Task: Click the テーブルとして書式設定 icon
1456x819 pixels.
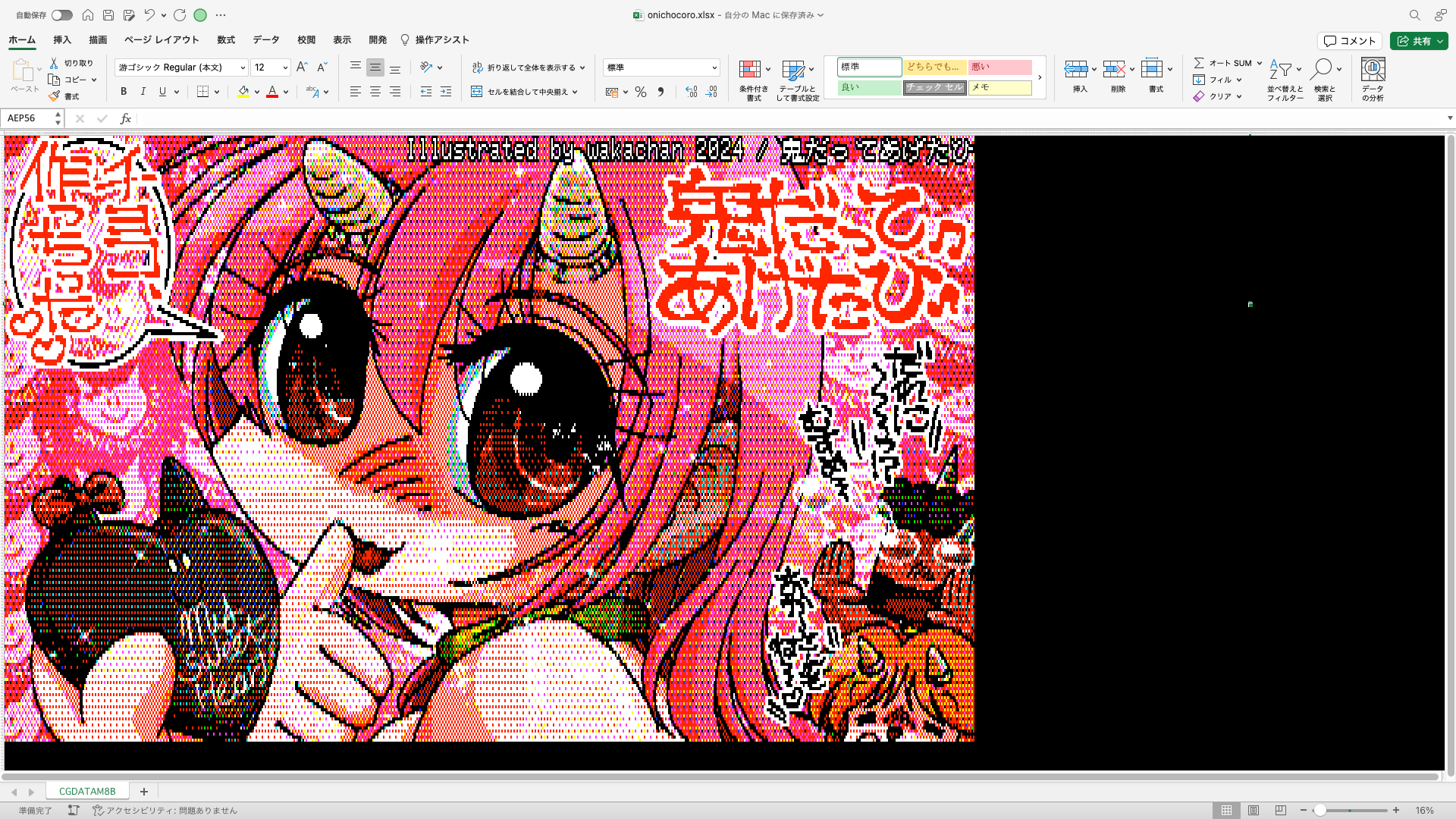Action: pos(793,71)
